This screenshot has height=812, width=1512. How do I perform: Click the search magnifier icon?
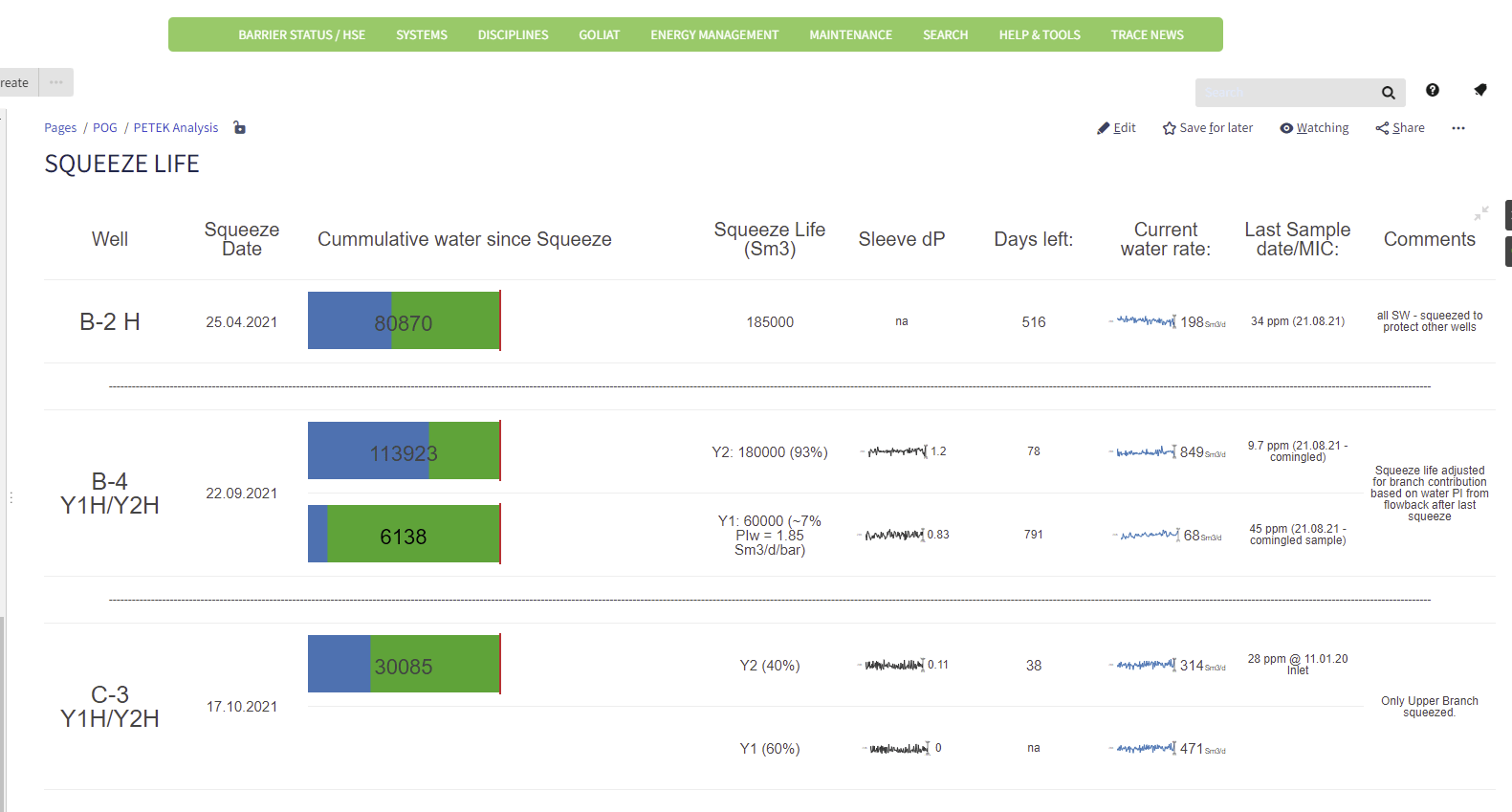pyautogui.click(x=1388, y=93)
